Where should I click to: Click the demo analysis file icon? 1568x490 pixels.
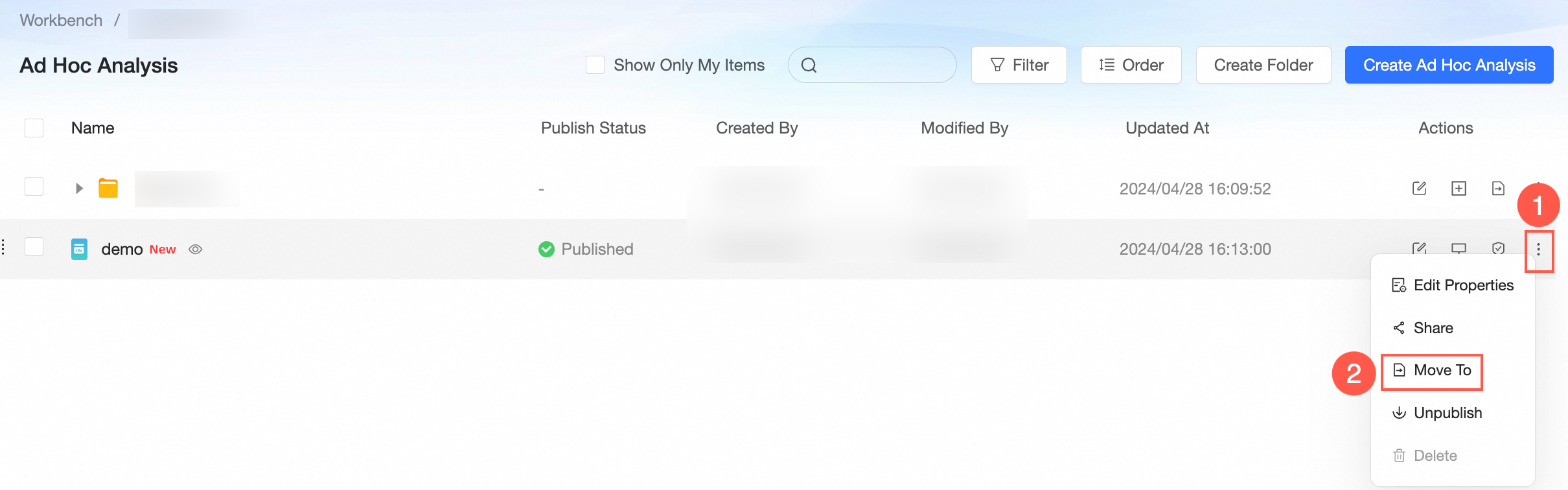tap(79, 249)
